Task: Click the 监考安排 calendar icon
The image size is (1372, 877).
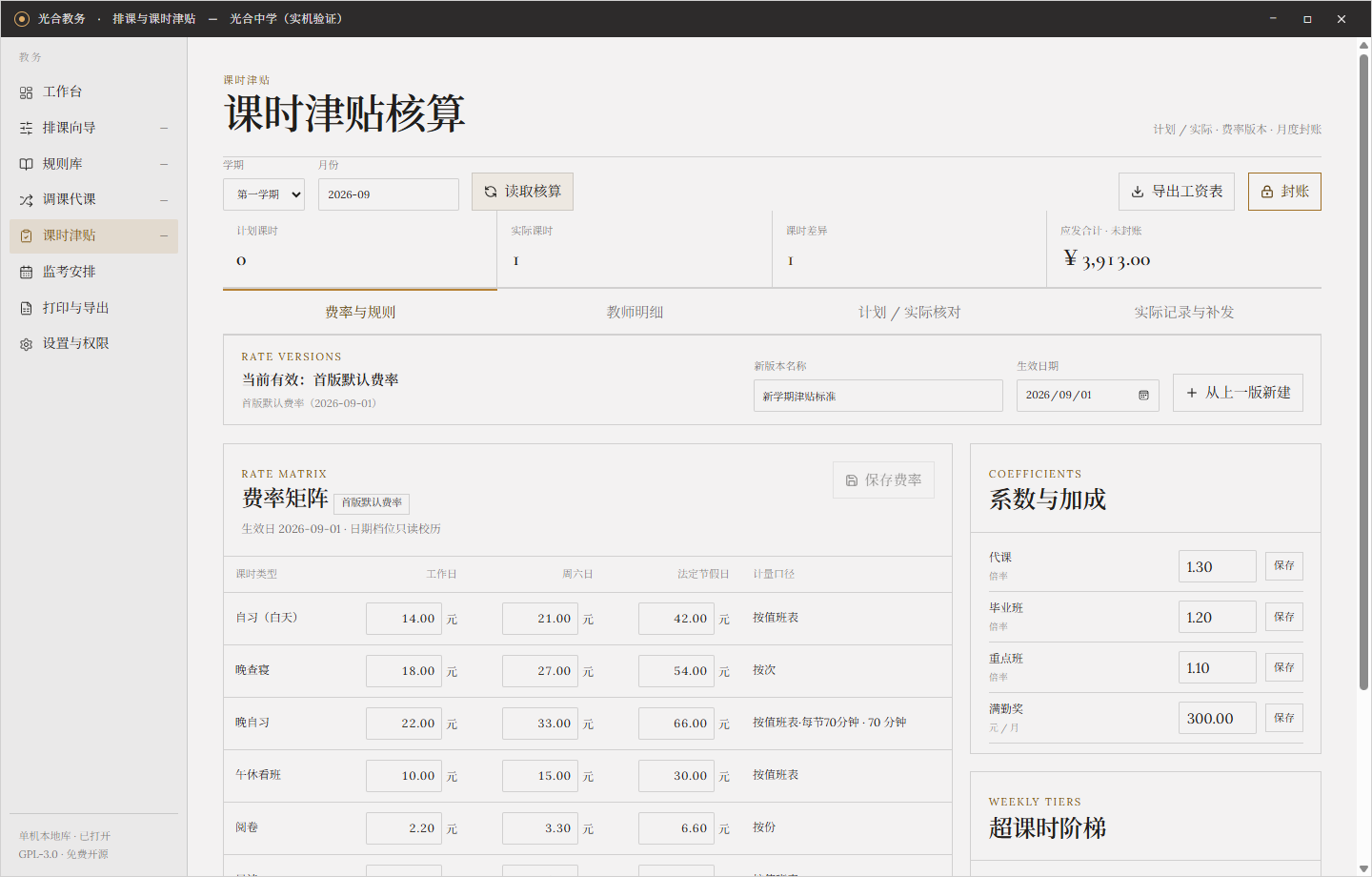Action: [x=26, y=272]
